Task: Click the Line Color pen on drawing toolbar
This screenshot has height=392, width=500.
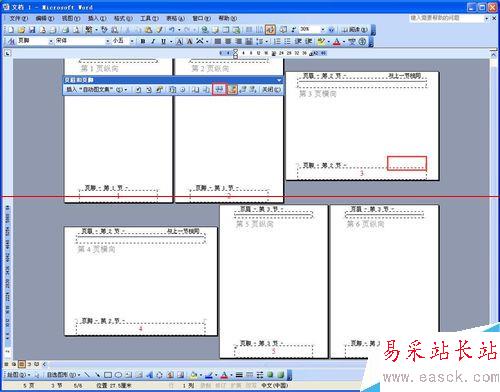Action: point(208,375)
